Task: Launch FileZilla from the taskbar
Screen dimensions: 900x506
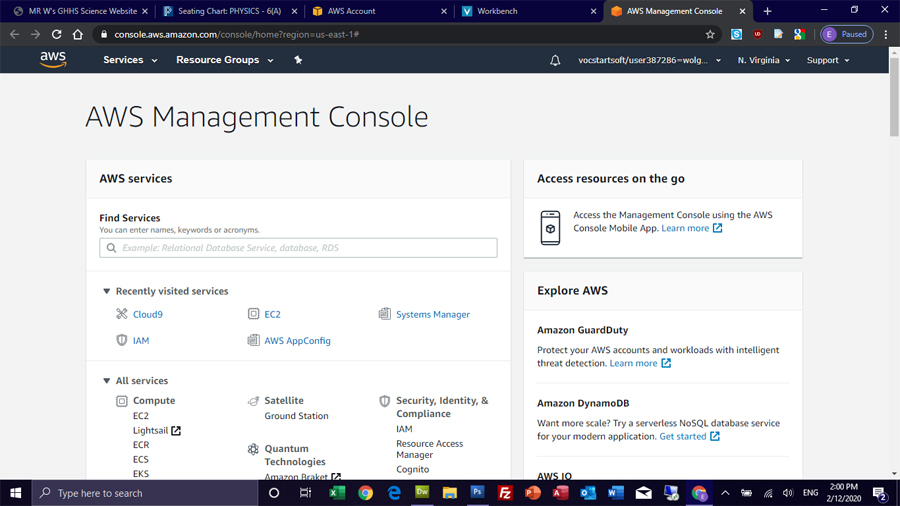Action: tap(505, 493)
